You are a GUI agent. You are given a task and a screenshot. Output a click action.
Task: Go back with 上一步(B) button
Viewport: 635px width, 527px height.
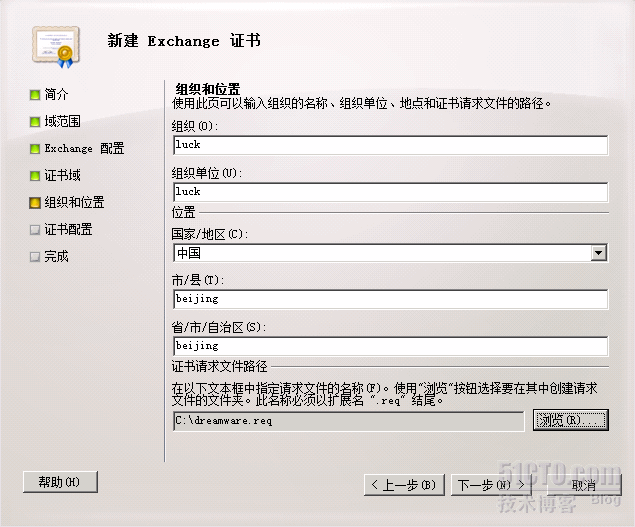[404, 485]
